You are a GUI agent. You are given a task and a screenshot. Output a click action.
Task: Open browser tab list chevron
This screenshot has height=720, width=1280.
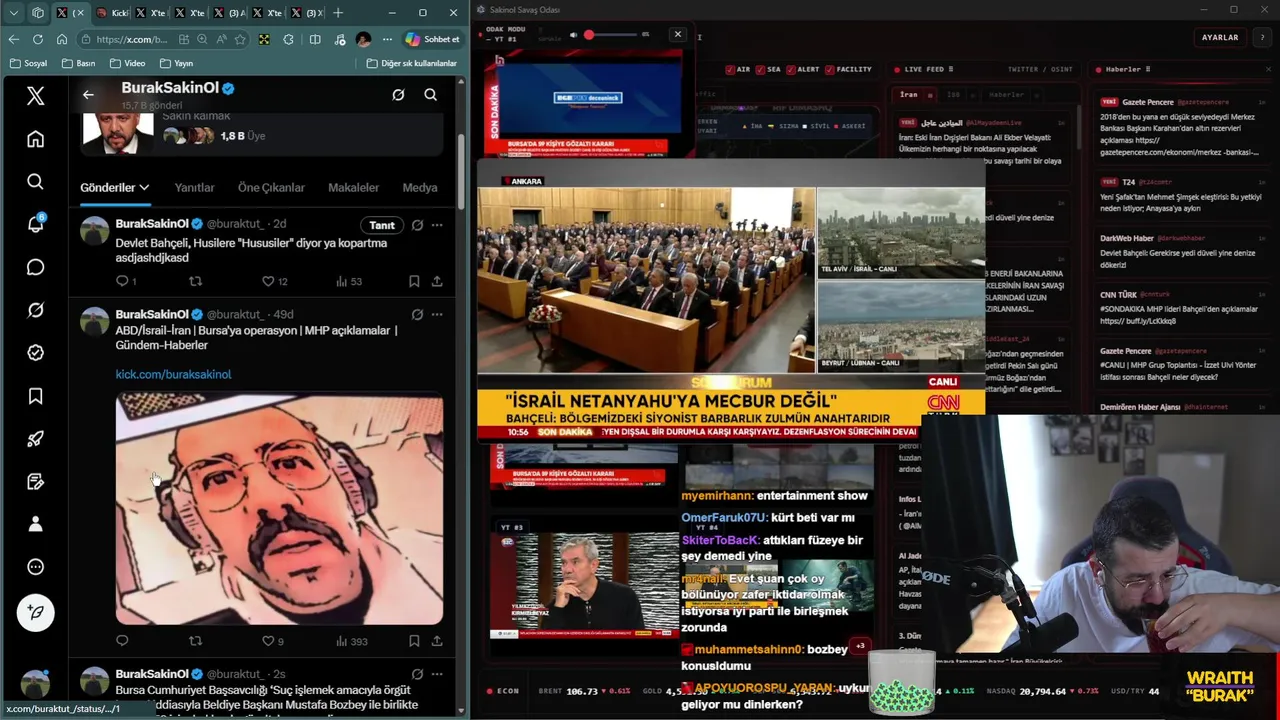(14, 13)
